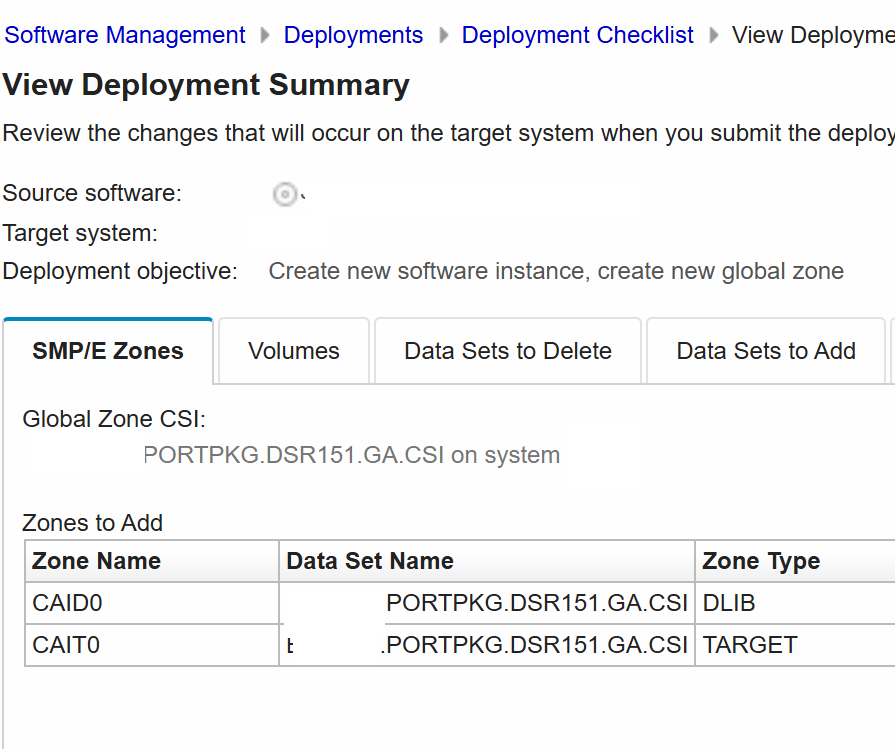This screenshot has height=749, width=895.
Task: Show the Data Sets to Add tab
Action: click(x=765, y=351)
